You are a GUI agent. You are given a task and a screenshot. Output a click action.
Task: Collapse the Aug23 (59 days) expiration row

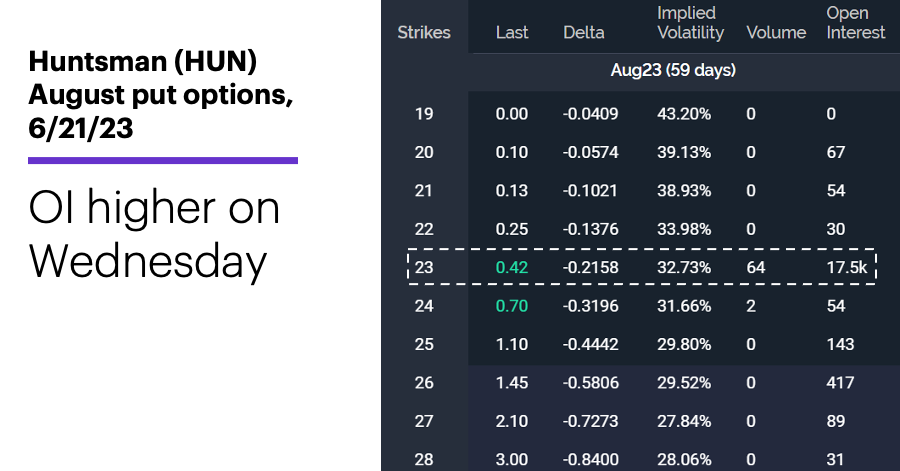(x=673, y=71)
